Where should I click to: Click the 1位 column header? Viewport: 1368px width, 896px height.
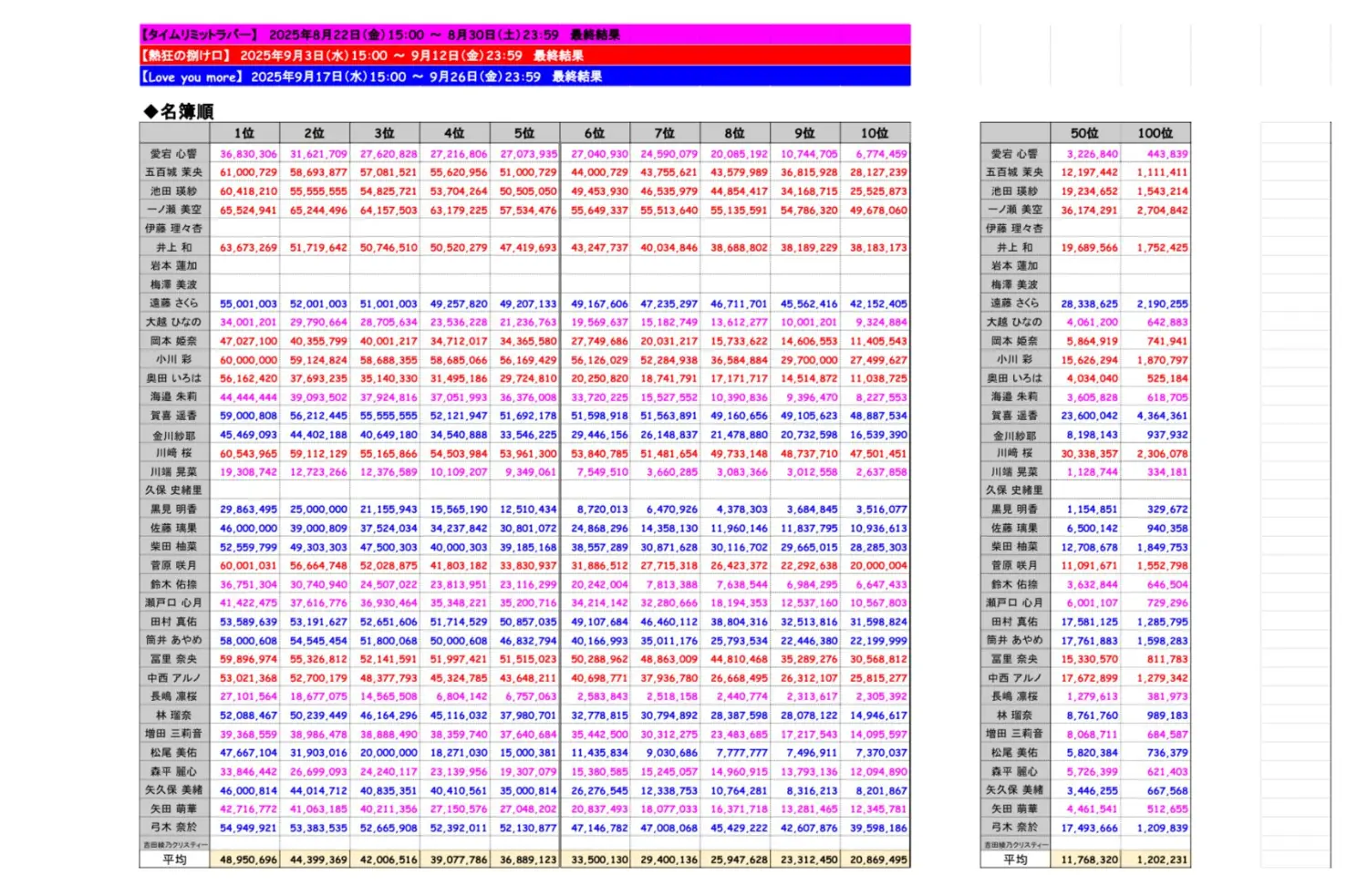(x=244, y=133)
